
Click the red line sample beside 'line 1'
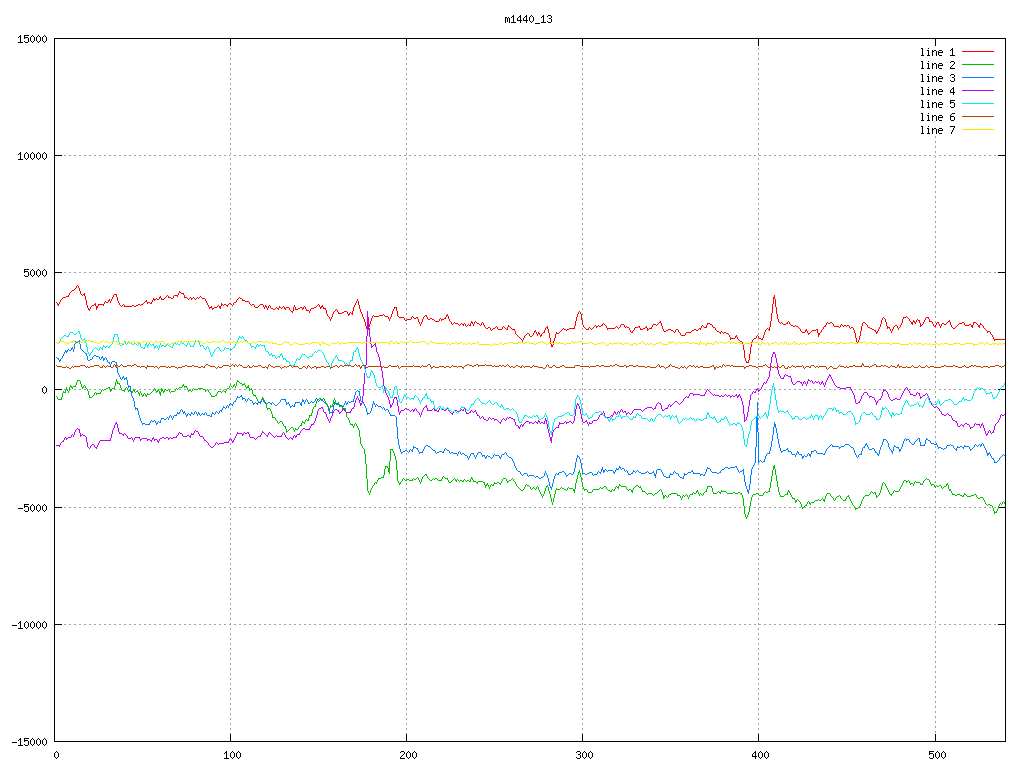coord(978,52)
